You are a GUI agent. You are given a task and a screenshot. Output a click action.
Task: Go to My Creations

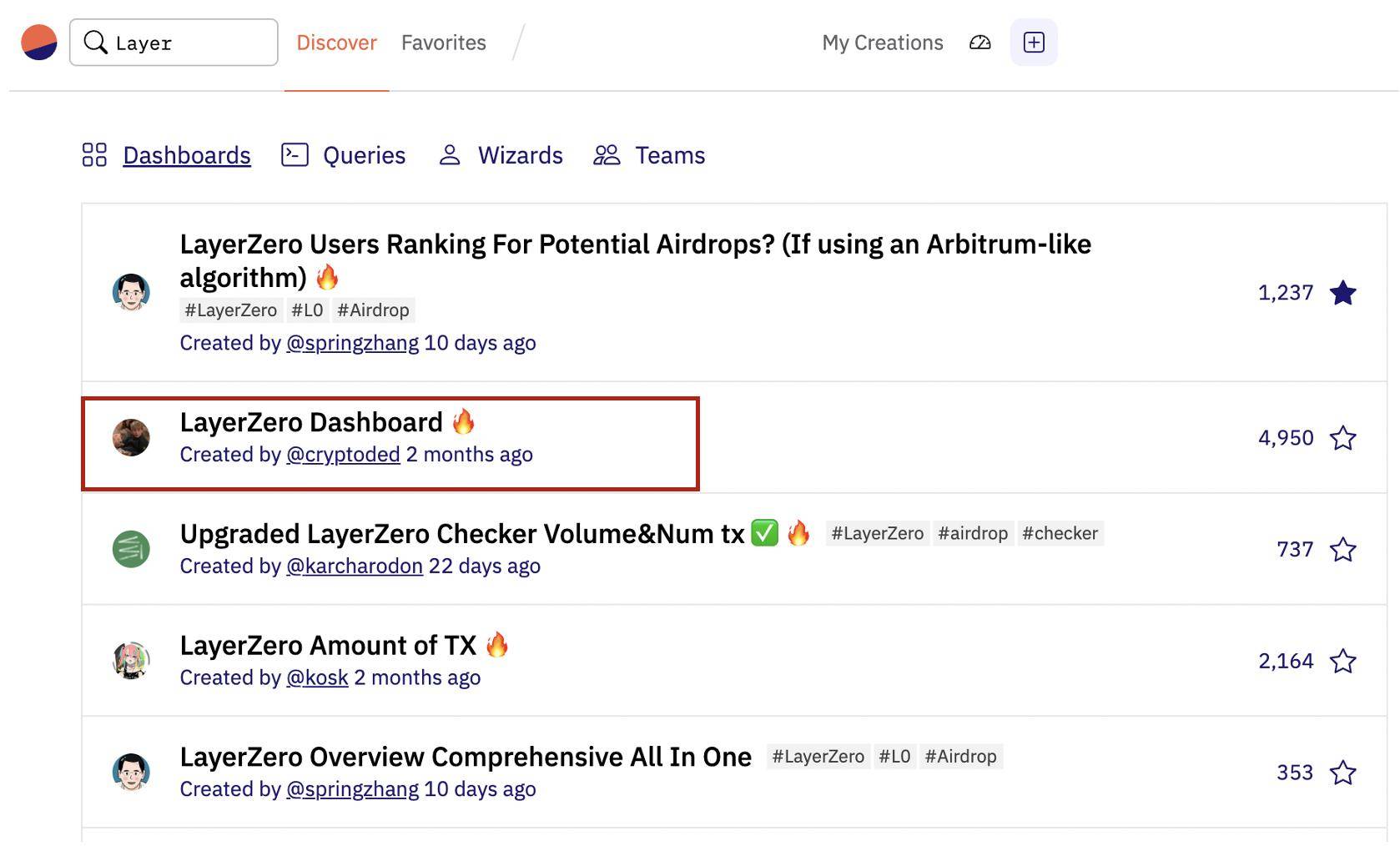pos(883,43)
